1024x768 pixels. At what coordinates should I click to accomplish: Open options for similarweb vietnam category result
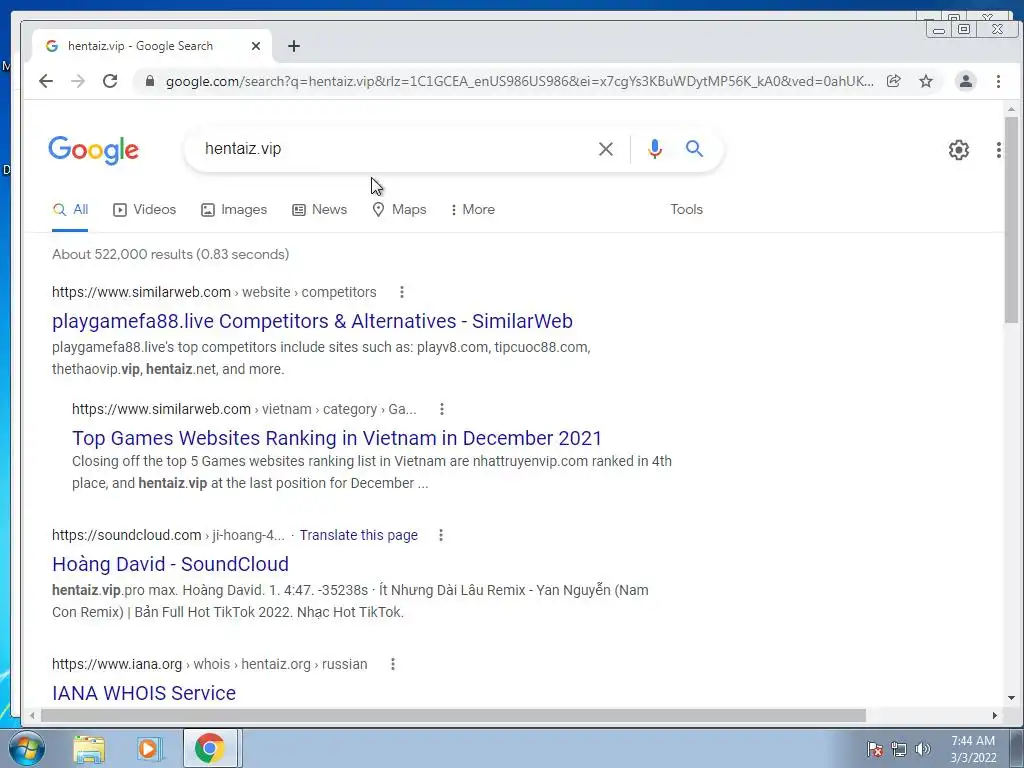click(x=441, y=409)
